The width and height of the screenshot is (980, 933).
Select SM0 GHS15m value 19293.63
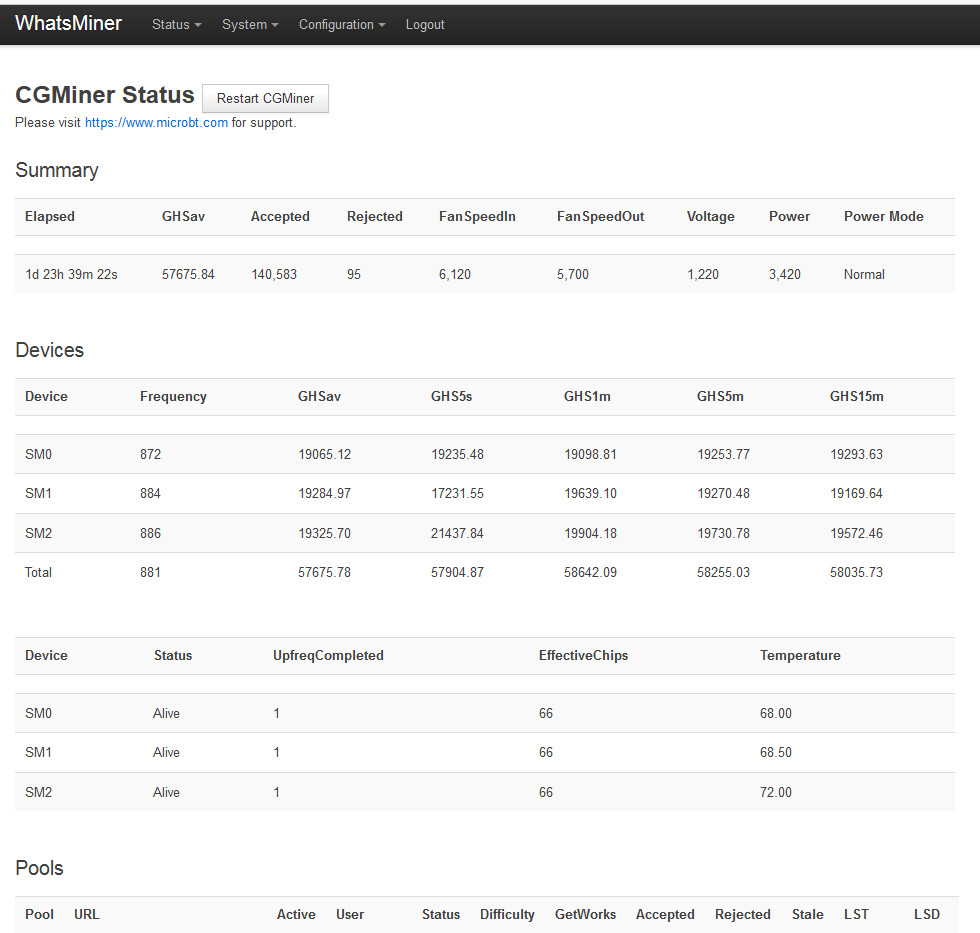click(856, 454)
